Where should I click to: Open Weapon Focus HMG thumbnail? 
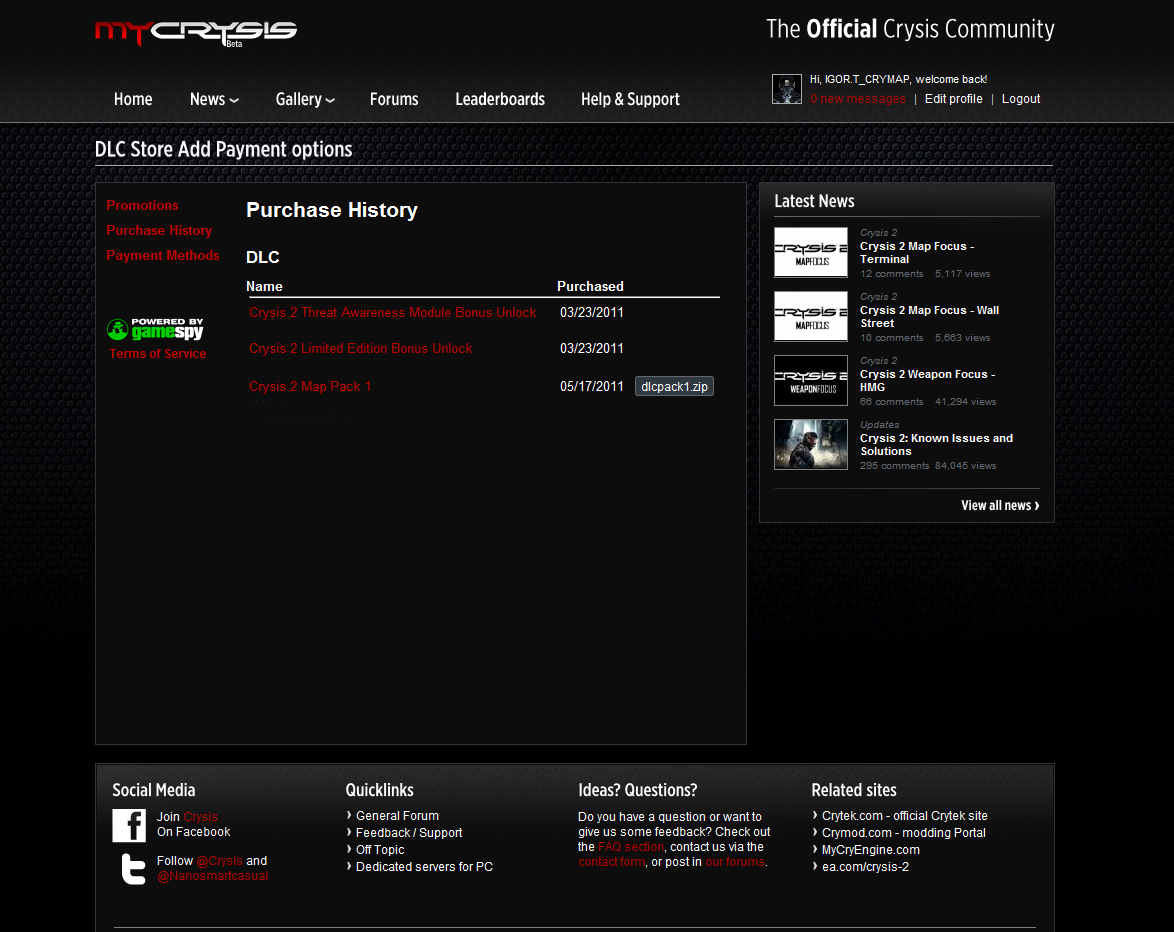(811, 380)
